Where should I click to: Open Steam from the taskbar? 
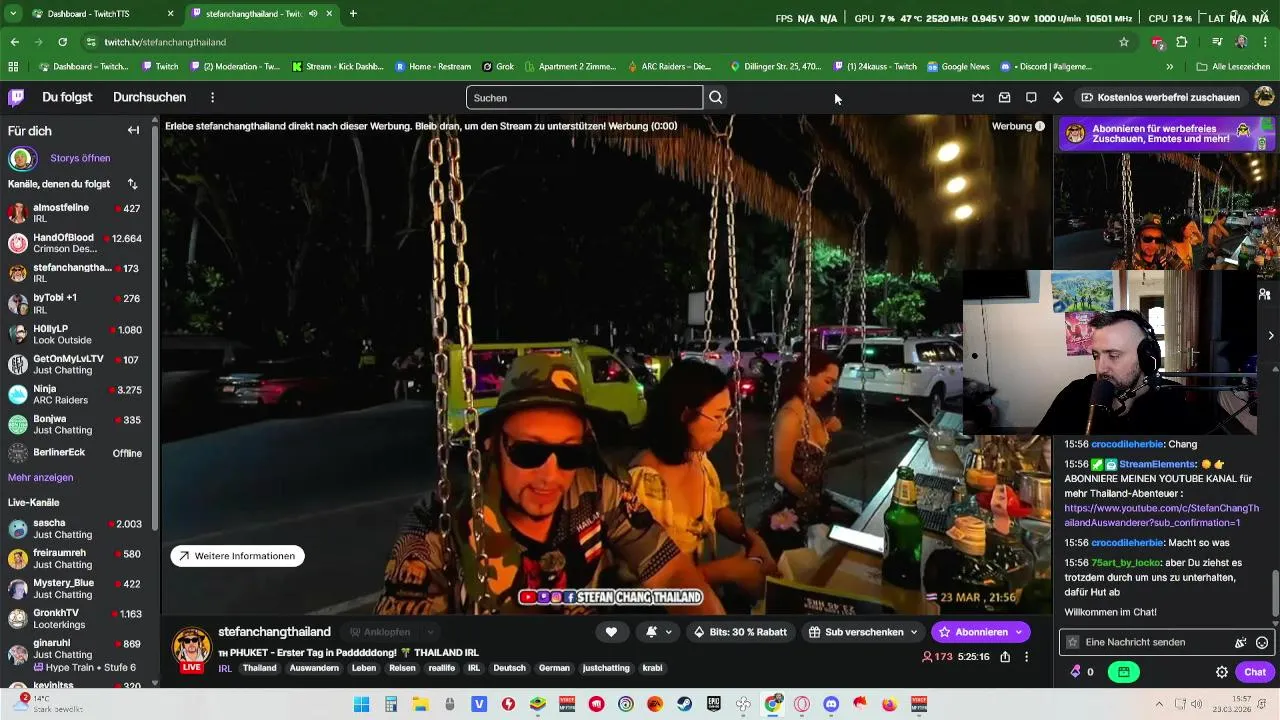point(684,704)
